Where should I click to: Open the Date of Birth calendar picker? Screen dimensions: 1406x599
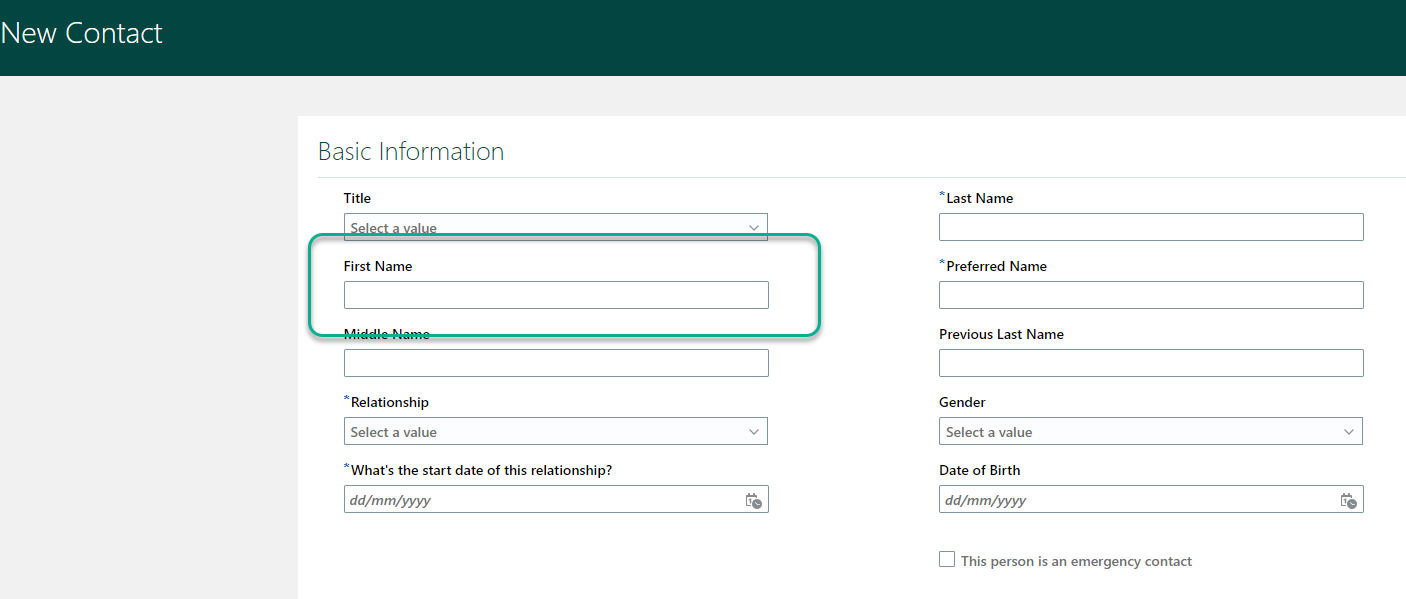point(1347,499)
